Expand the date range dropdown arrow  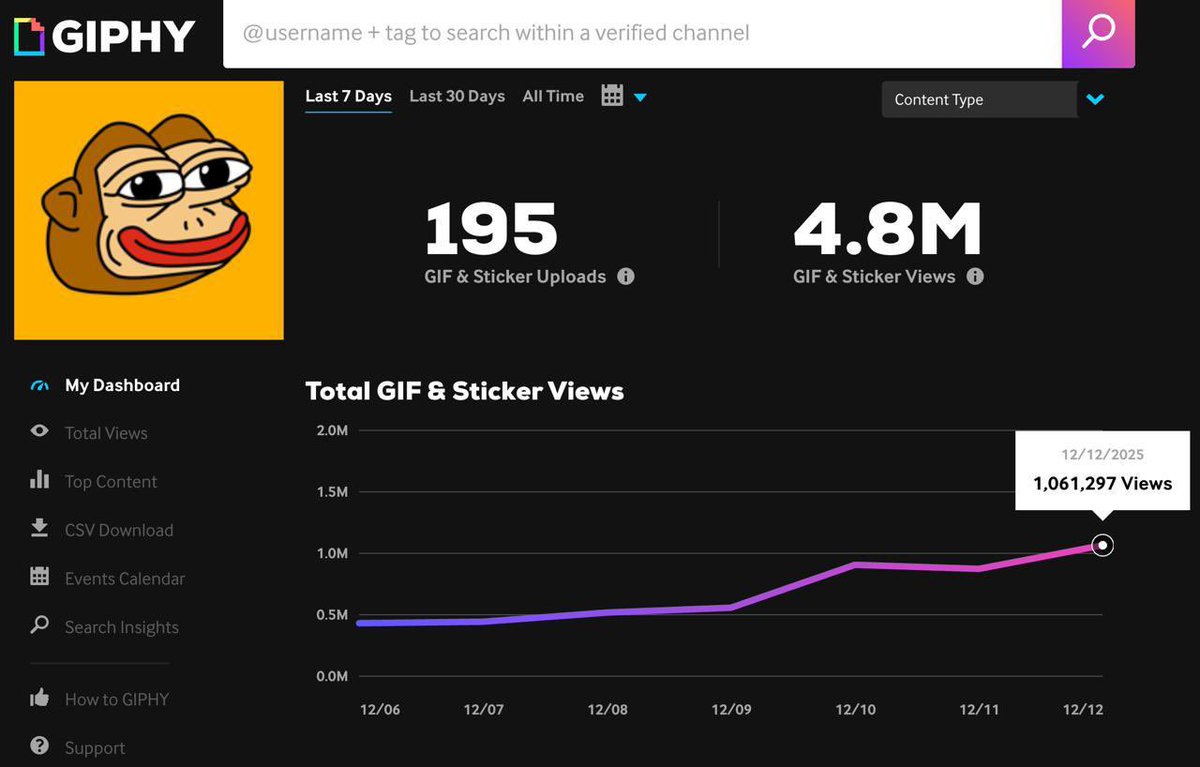pyautogui.click(x=640, y=97)
